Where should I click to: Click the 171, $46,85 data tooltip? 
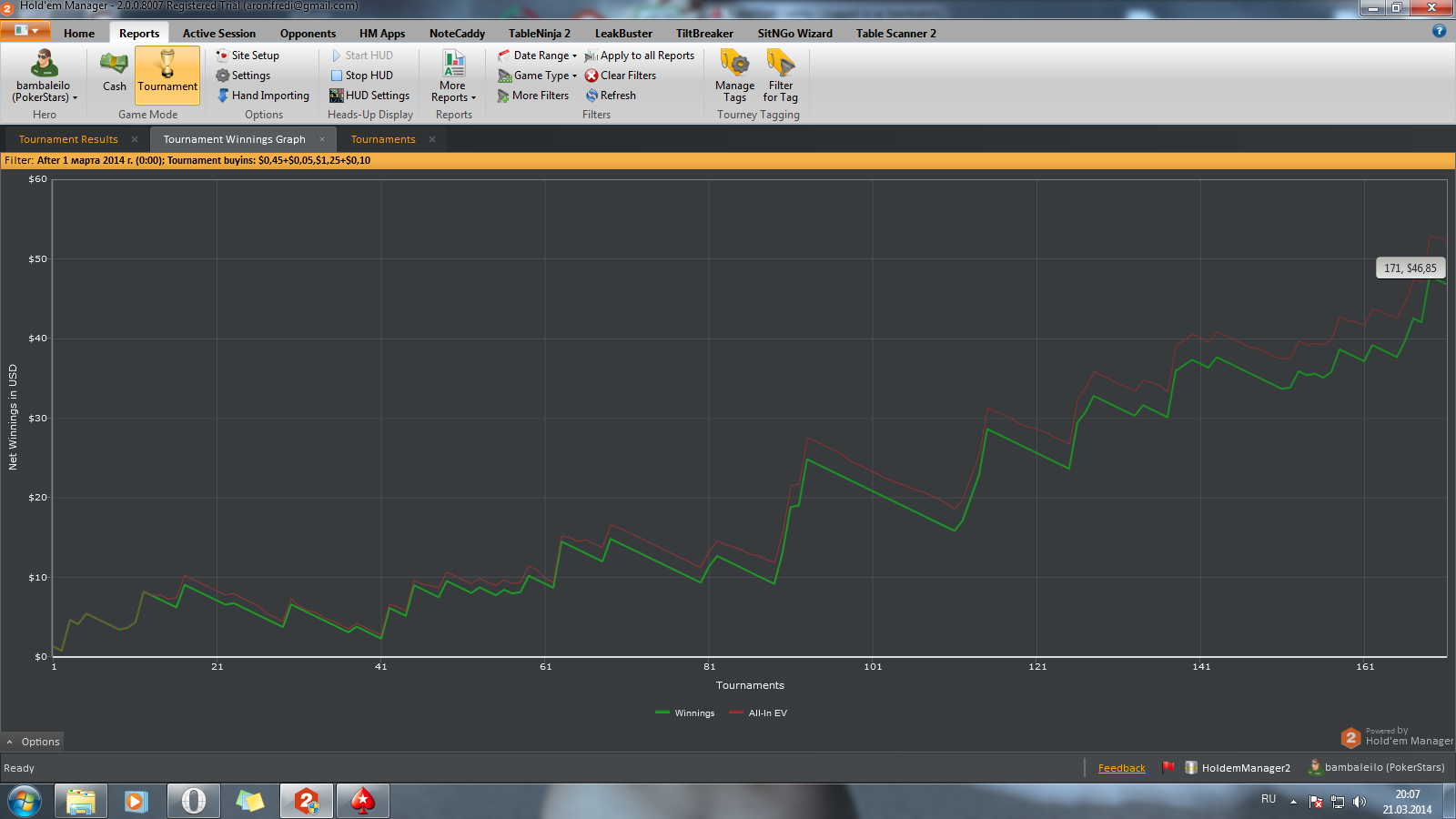point(1410,268)
